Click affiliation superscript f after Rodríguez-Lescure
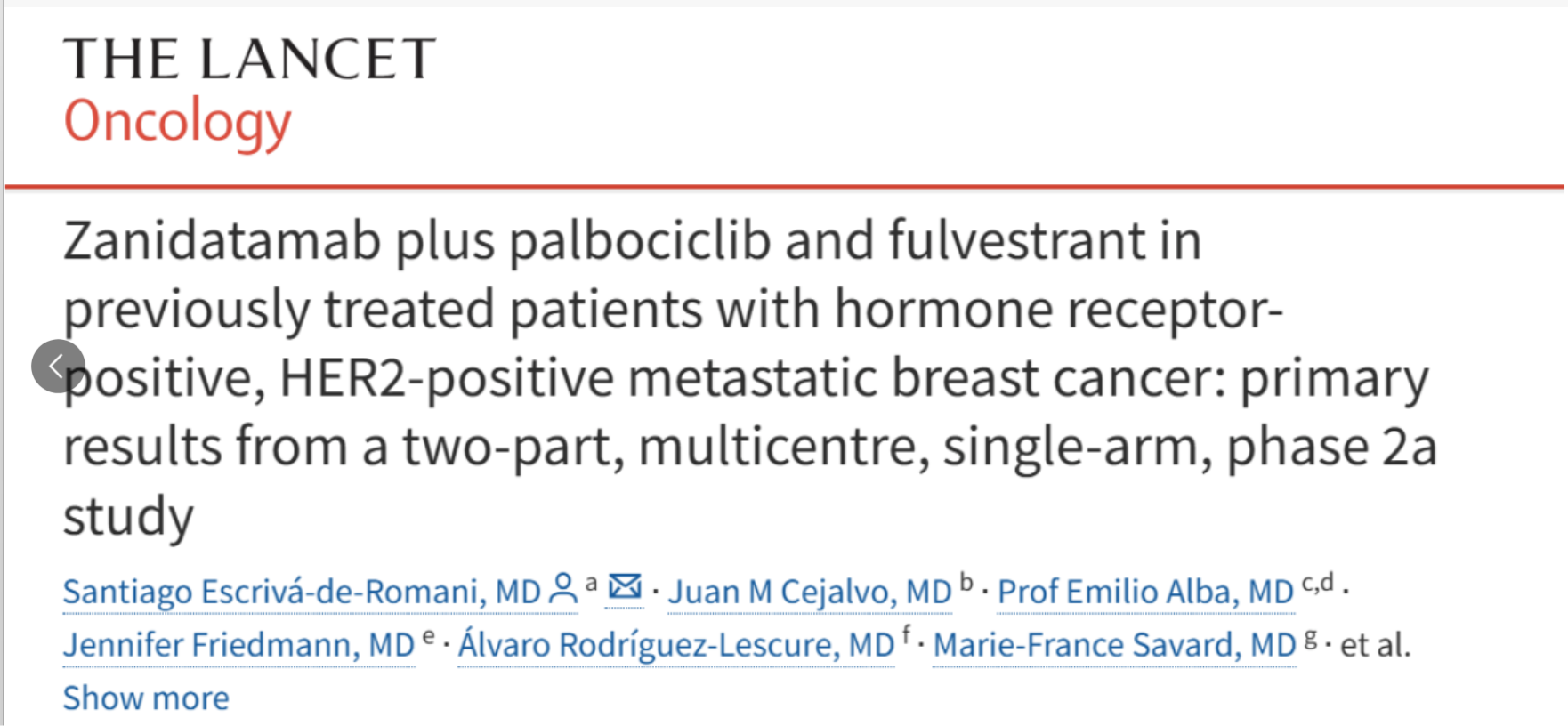The image size is (1568, 726). click(x=907, y=636)
